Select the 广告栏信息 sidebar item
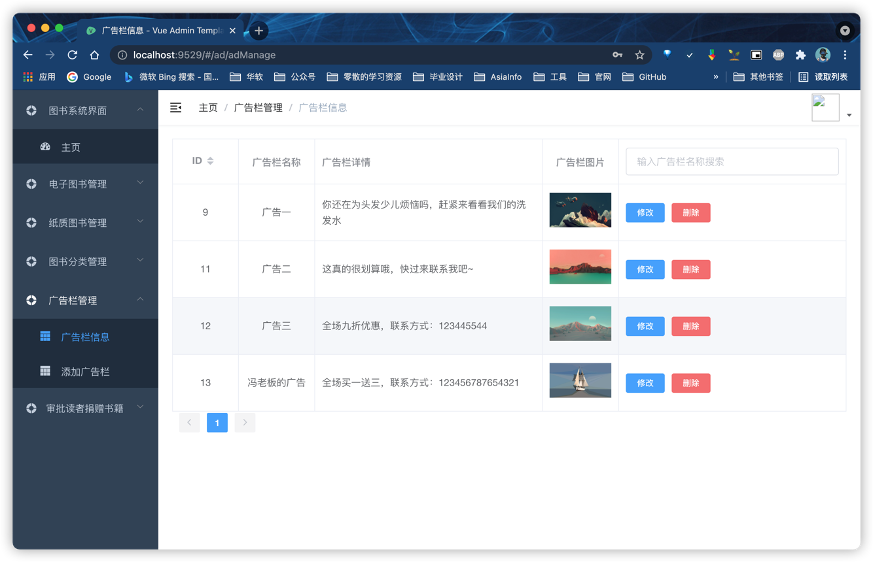Screen dimensions: 874x562 (x=85, y=336)
